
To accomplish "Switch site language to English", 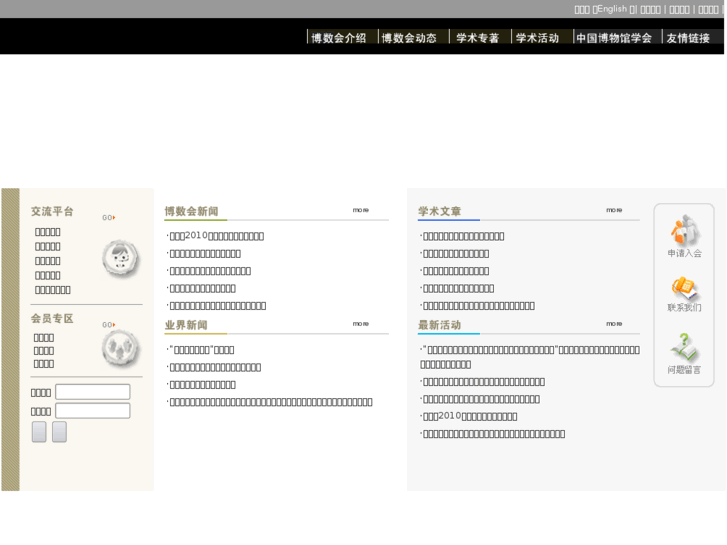I will pos(612,9).
